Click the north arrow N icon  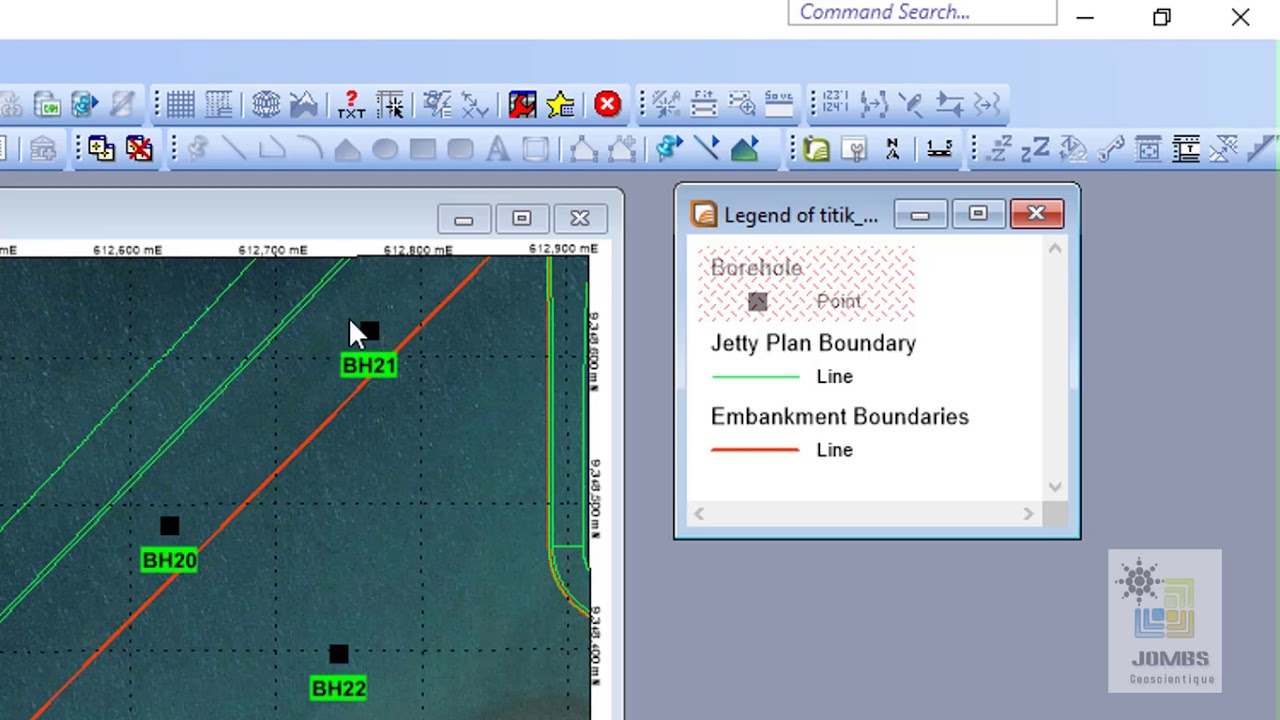(x=892, y=149)
